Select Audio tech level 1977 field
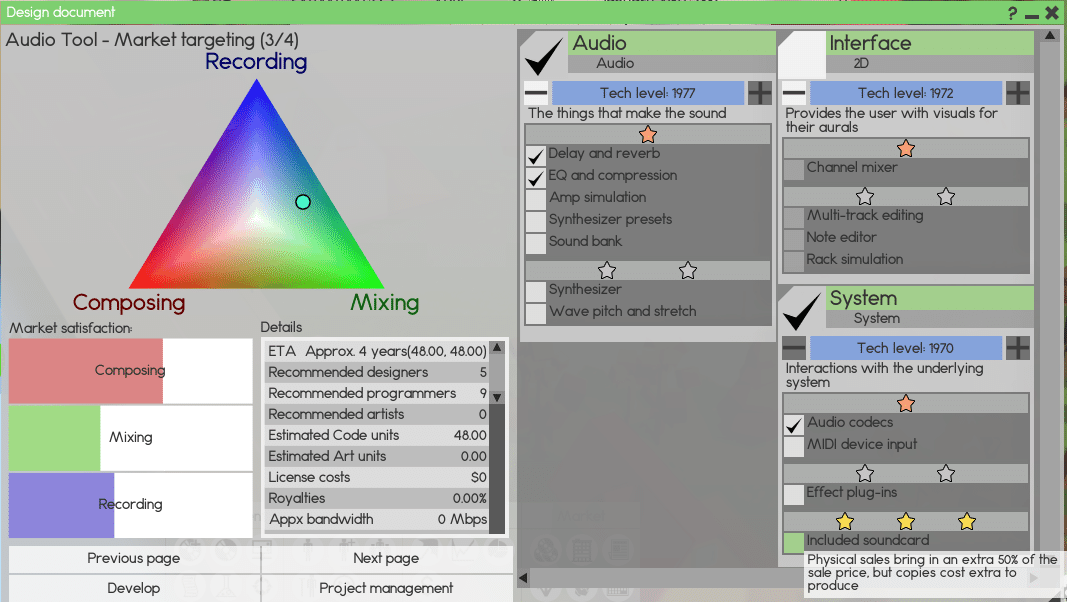The height and width of the screenshot is (602, 1067). point(648,93)
